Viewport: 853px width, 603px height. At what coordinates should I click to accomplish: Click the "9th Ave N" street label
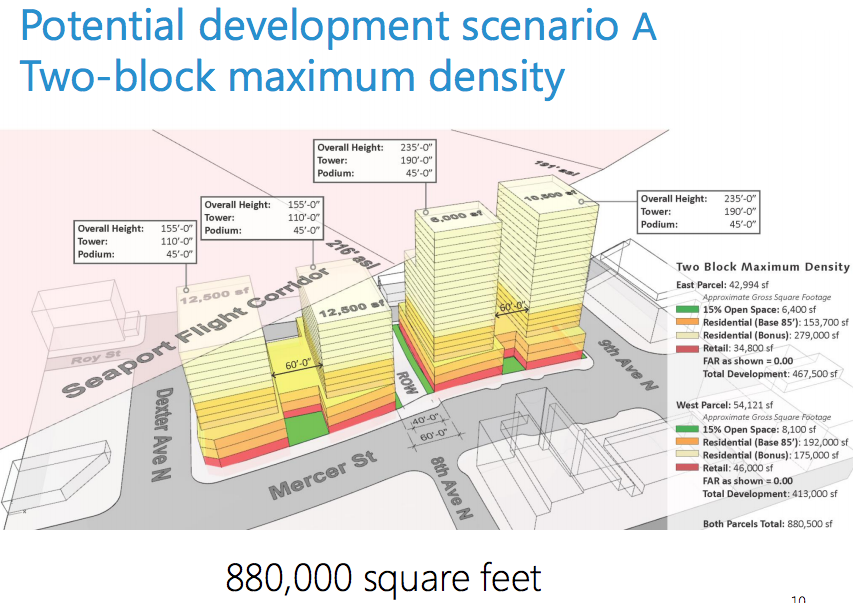628,364
